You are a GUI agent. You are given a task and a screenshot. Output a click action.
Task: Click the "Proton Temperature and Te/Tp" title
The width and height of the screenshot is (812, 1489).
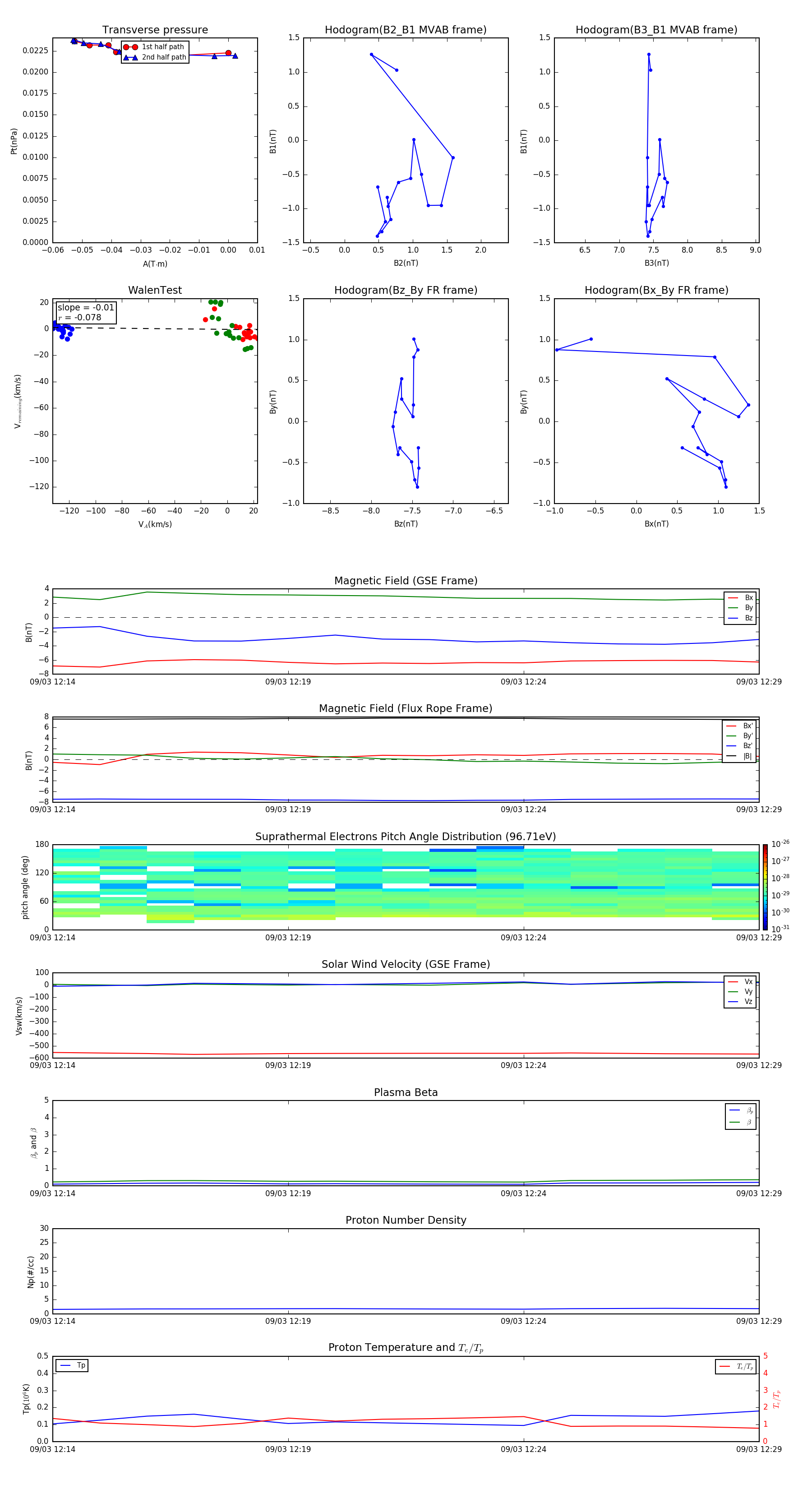tap(406, 1348)
